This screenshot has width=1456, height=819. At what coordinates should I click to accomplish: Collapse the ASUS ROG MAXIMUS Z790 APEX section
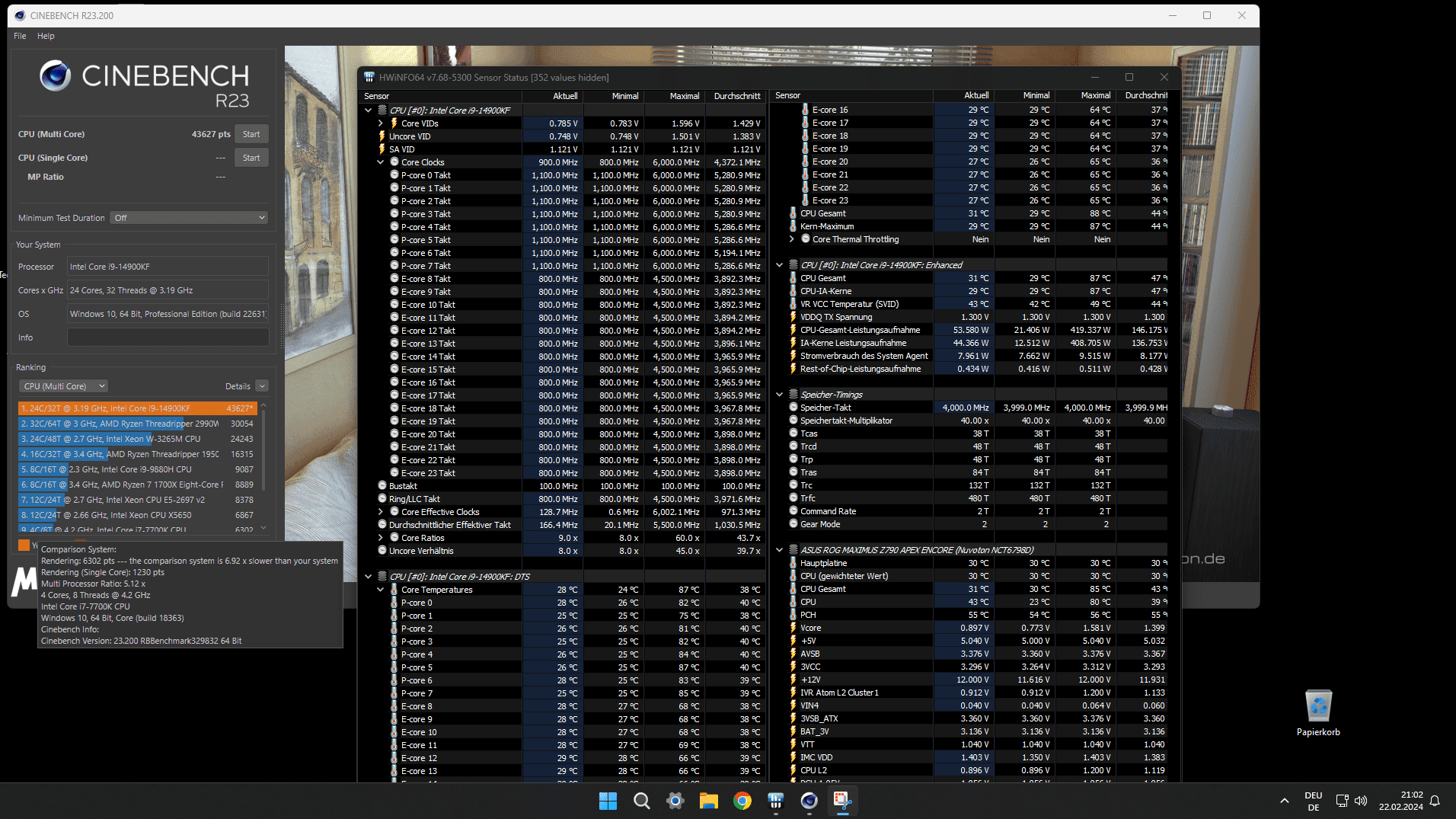[780, 550]
